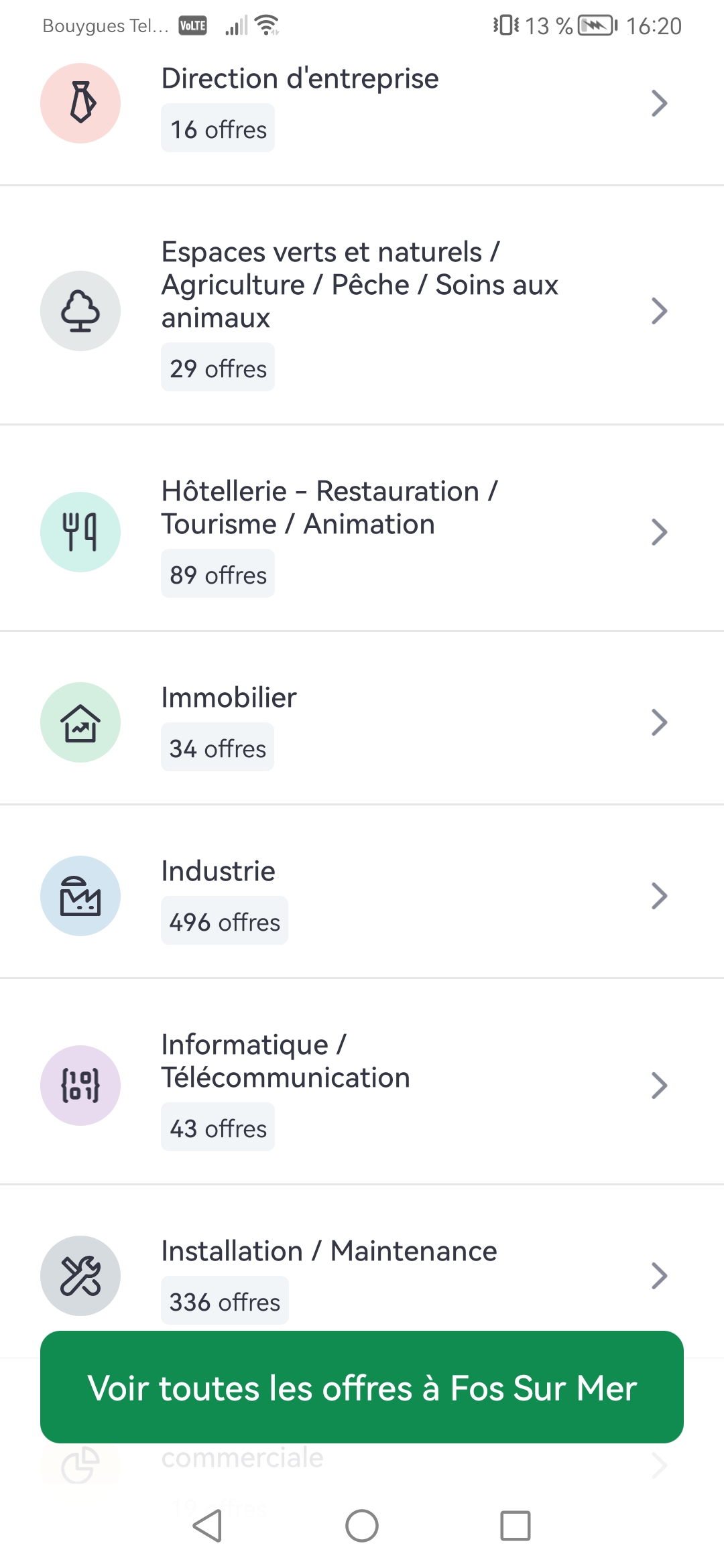Image resolution: width=724 pixels, height=1568 pixels.
Task: Open Immobilier category via its chevron arrow
Action: point(659,722)
